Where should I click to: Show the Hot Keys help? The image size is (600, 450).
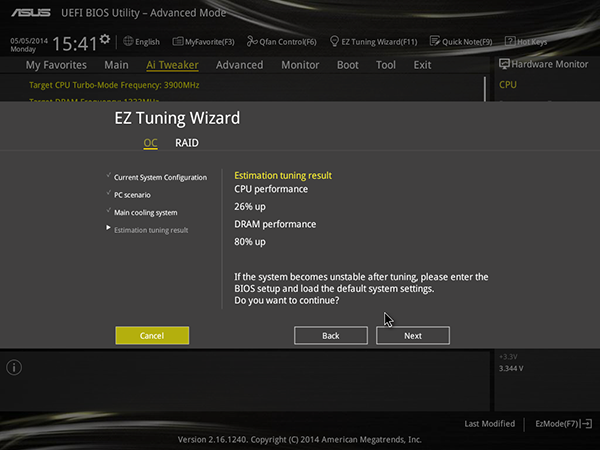526,41
